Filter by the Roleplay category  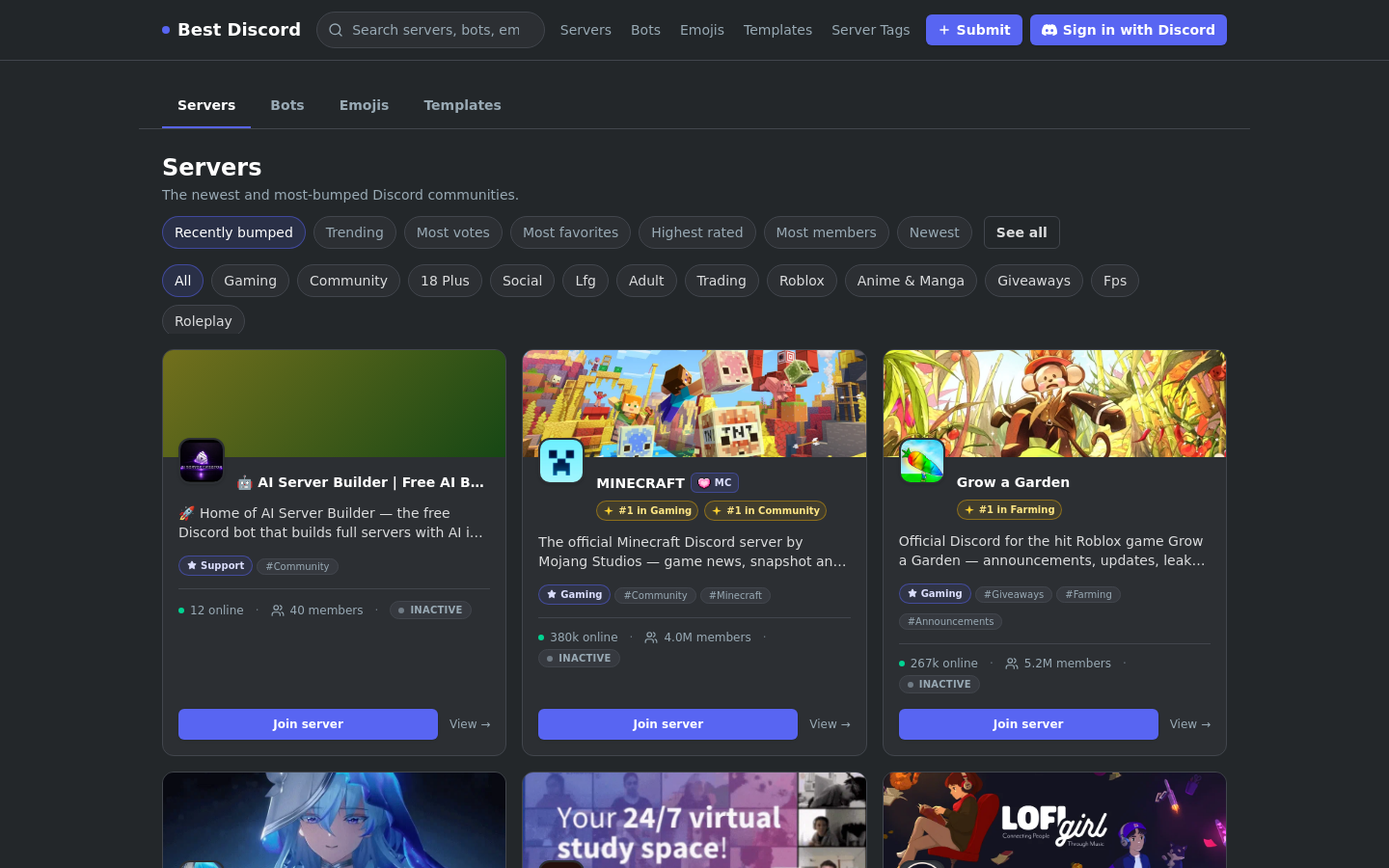coord(204,320)
